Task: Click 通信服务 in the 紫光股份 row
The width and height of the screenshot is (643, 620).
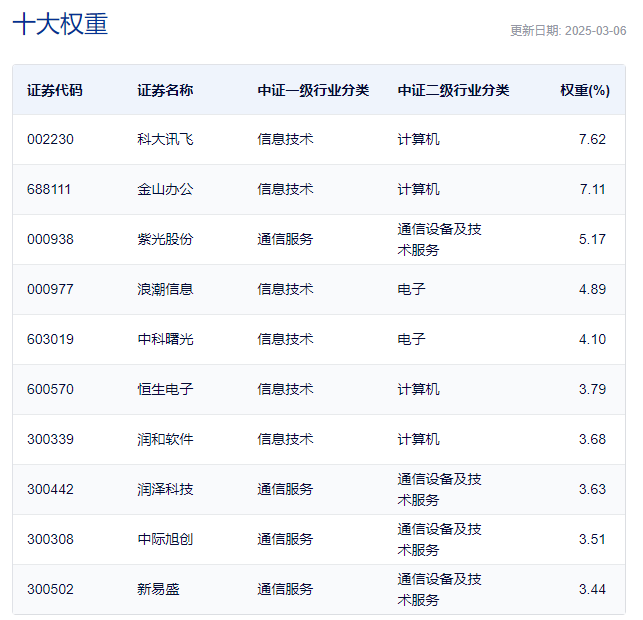Action: tap(285, 239)
